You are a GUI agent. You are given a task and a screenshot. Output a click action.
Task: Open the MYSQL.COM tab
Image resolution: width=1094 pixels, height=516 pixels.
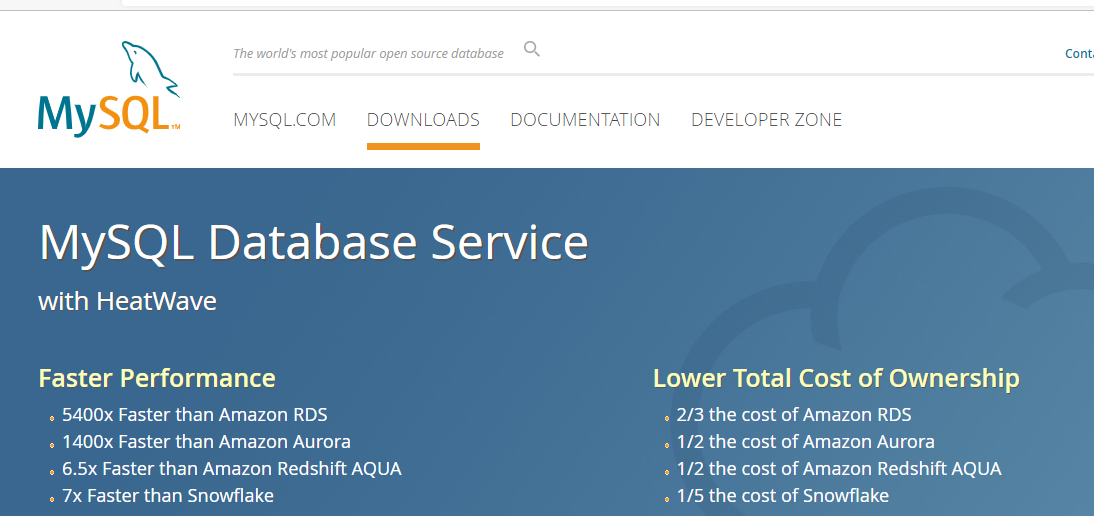285,120
